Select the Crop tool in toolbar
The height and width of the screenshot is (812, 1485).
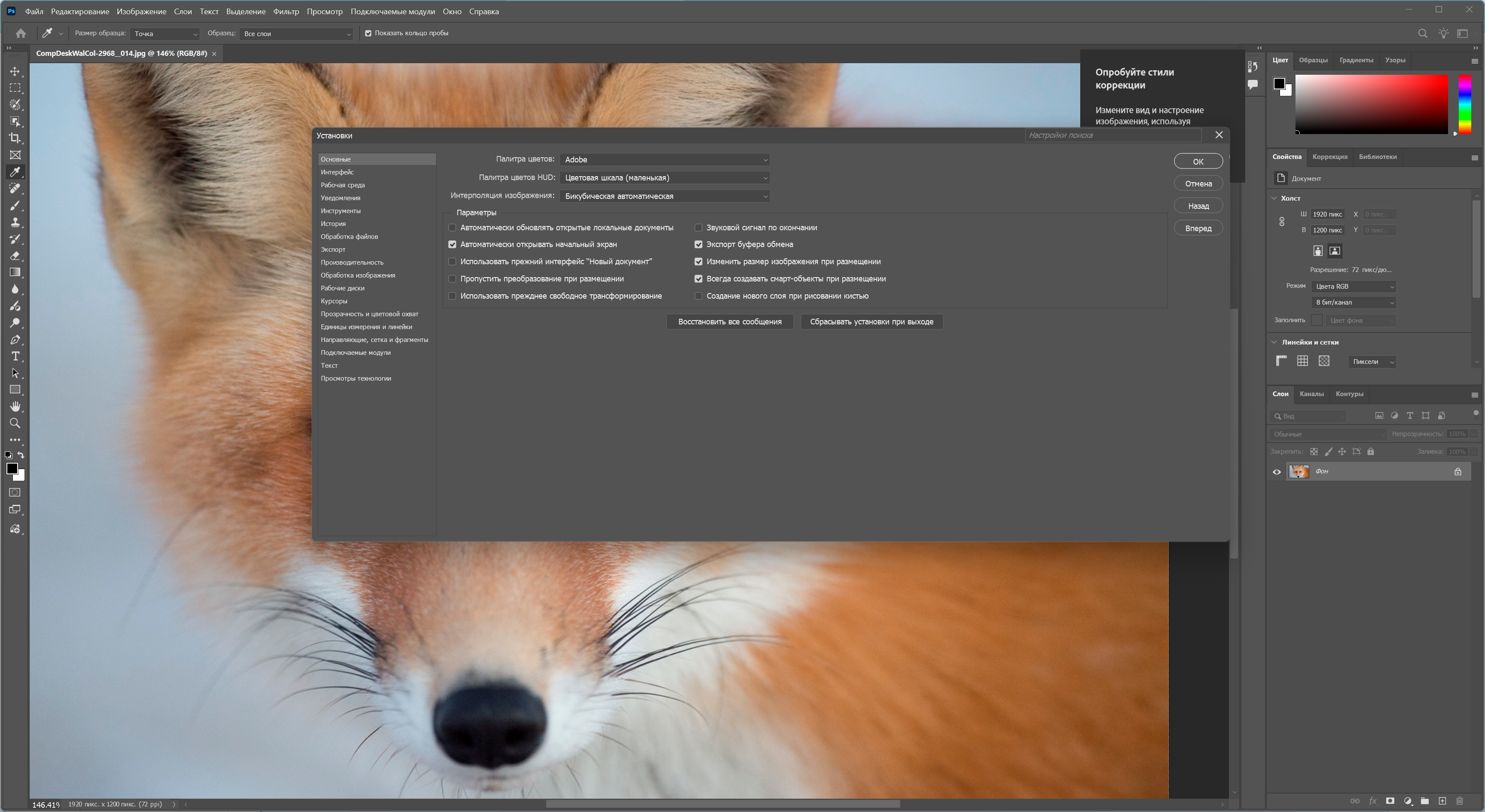coord(15,138)
